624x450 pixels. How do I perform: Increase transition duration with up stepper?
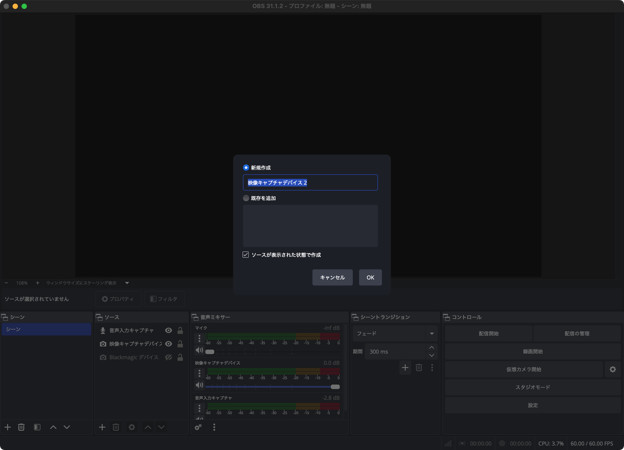[432, 348]
